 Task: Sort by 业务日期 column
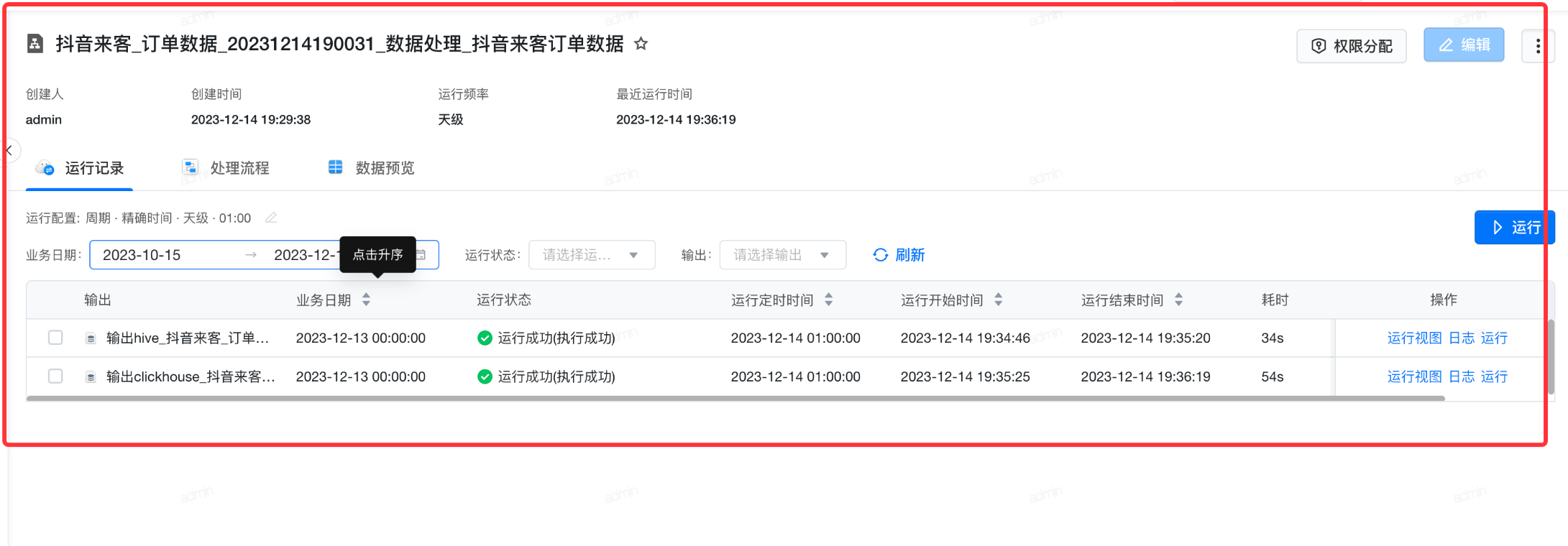[x=366, y=300]
